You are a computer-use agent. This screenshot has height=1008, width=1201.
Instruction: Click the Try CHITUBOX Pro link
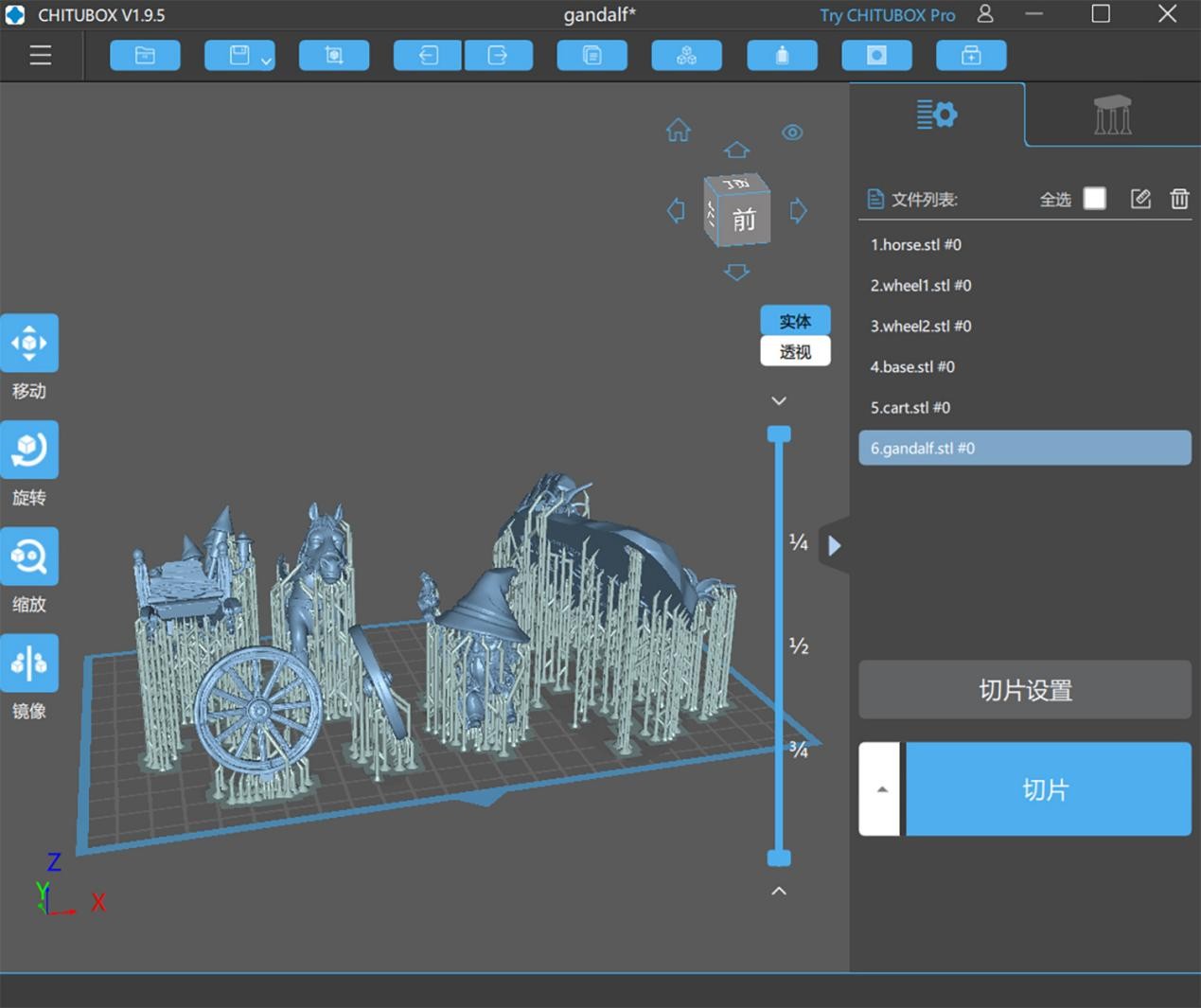(887, 15)
